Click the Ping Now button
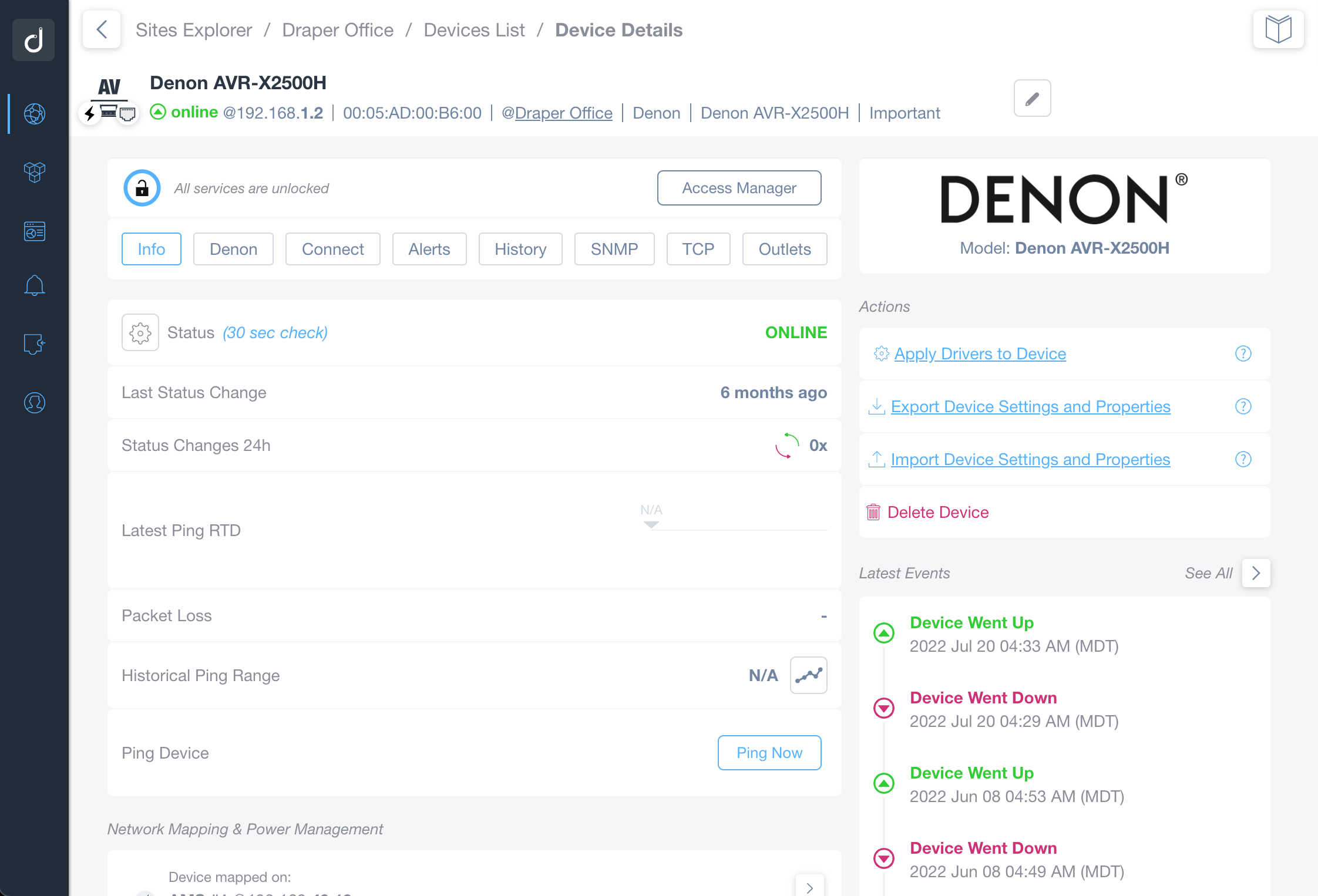Viewport: 1318px width, 896px height. click(770, 752)
